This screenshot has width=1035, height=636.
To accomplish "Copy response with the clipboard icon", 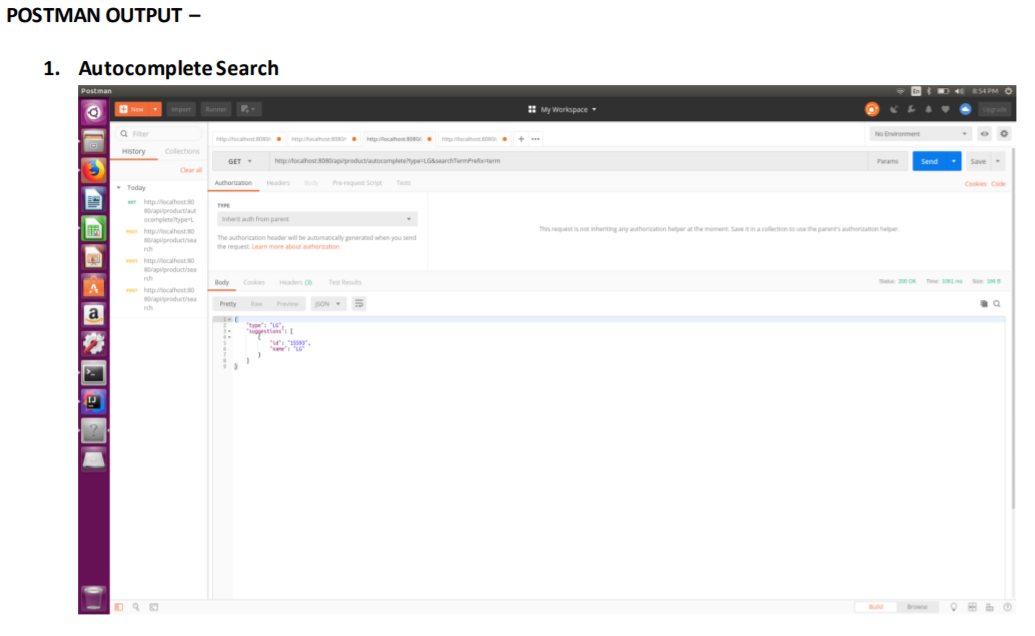I will click(x=984, y=304).
